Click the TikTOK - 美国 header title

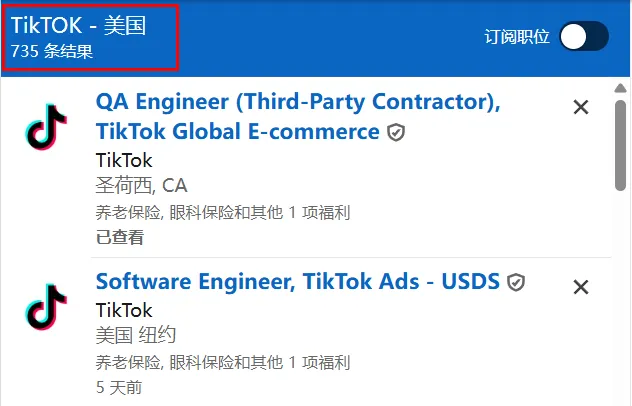pos(79,26)
